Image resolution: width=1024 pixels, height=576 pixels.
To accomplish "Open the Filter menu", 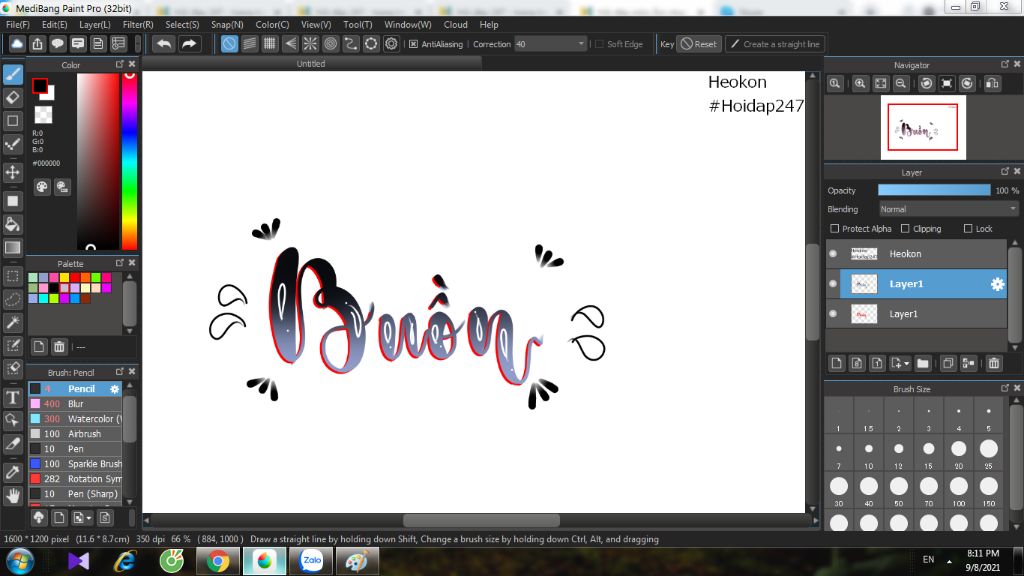I will (138, 25).
